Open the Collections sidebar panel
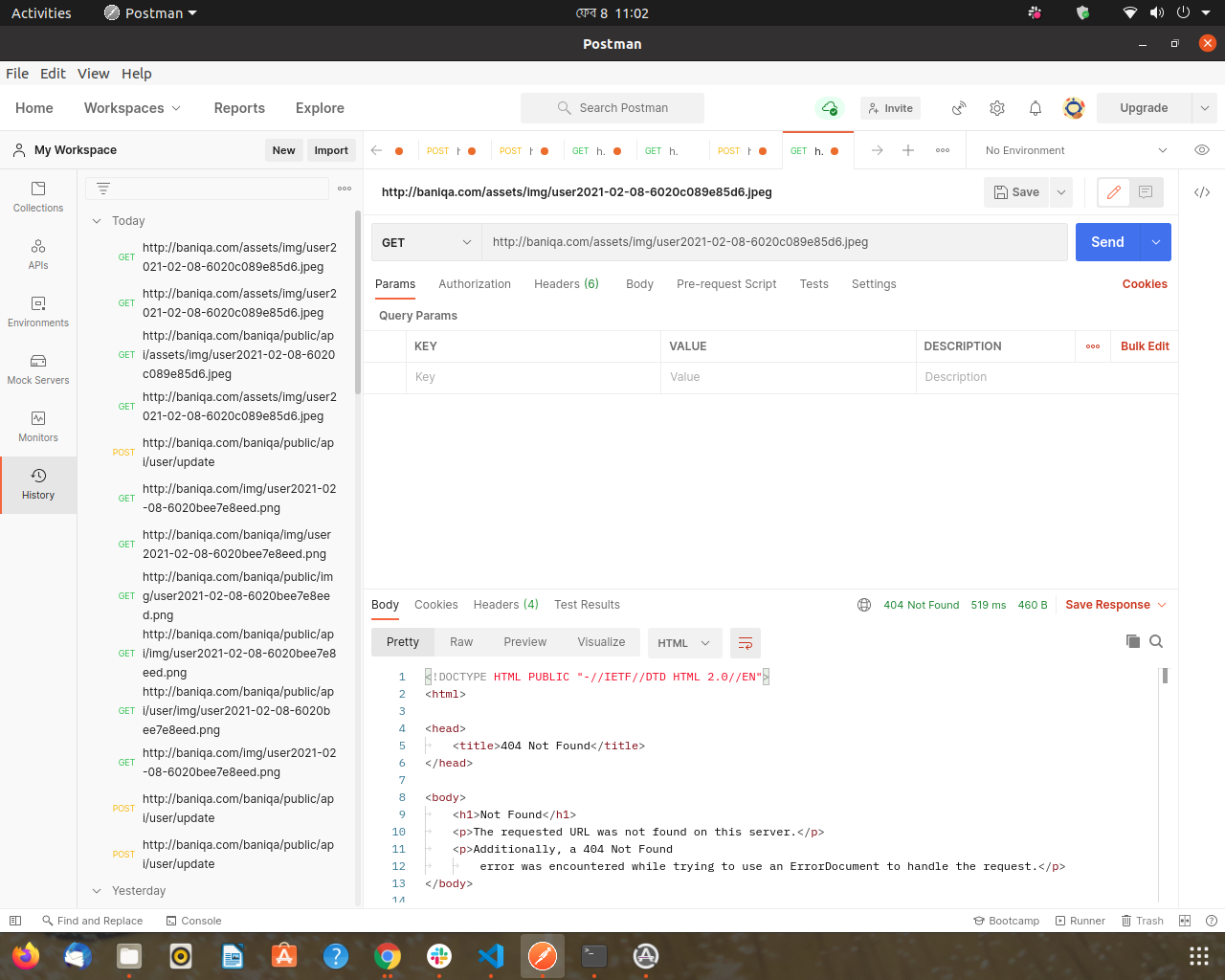Screen dimensions: 1225x980 (x=38, y=196)
